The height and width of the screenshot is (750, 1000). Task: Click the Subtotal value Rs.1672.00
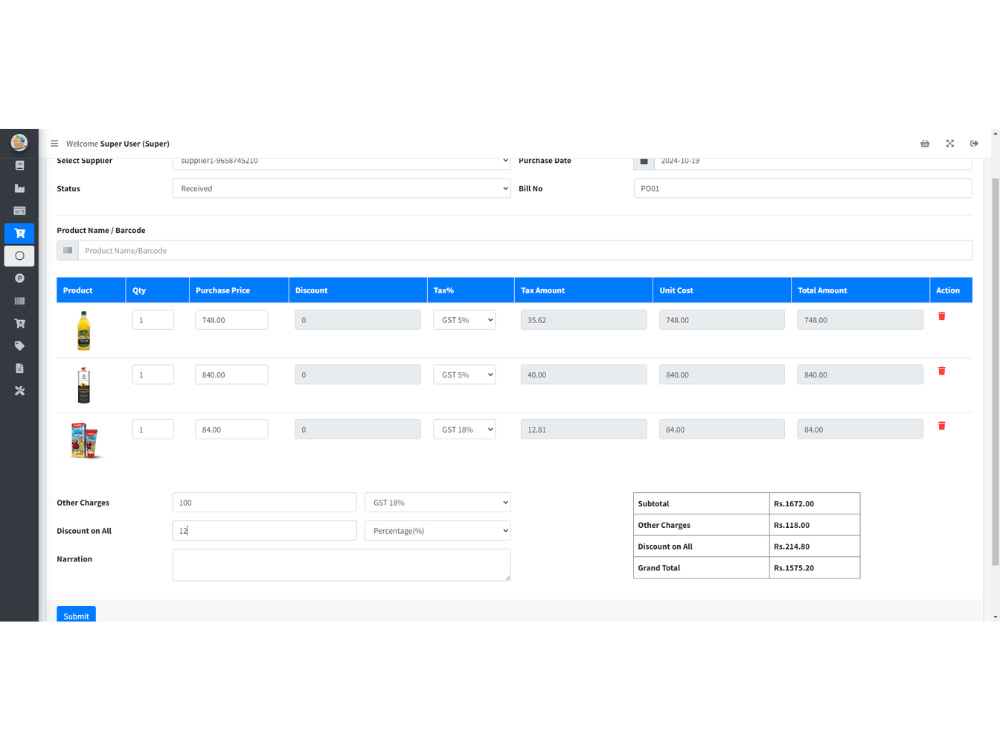pos(794,504)
